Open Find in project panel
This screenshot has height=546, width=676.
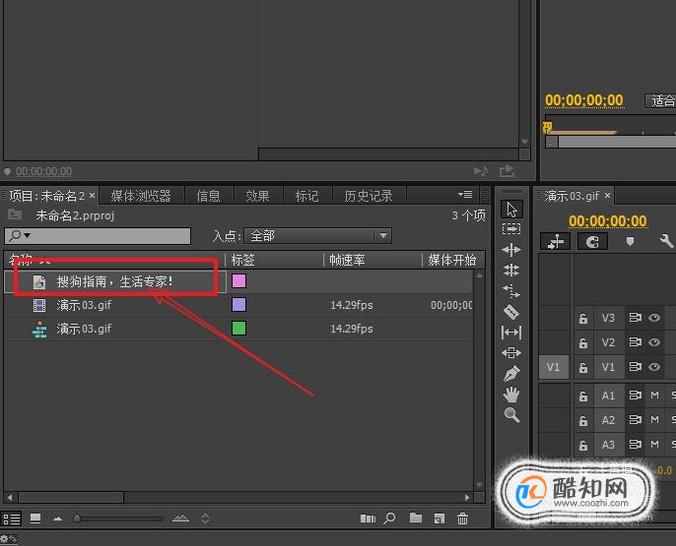pyautogui.click(x=390, y=518)
